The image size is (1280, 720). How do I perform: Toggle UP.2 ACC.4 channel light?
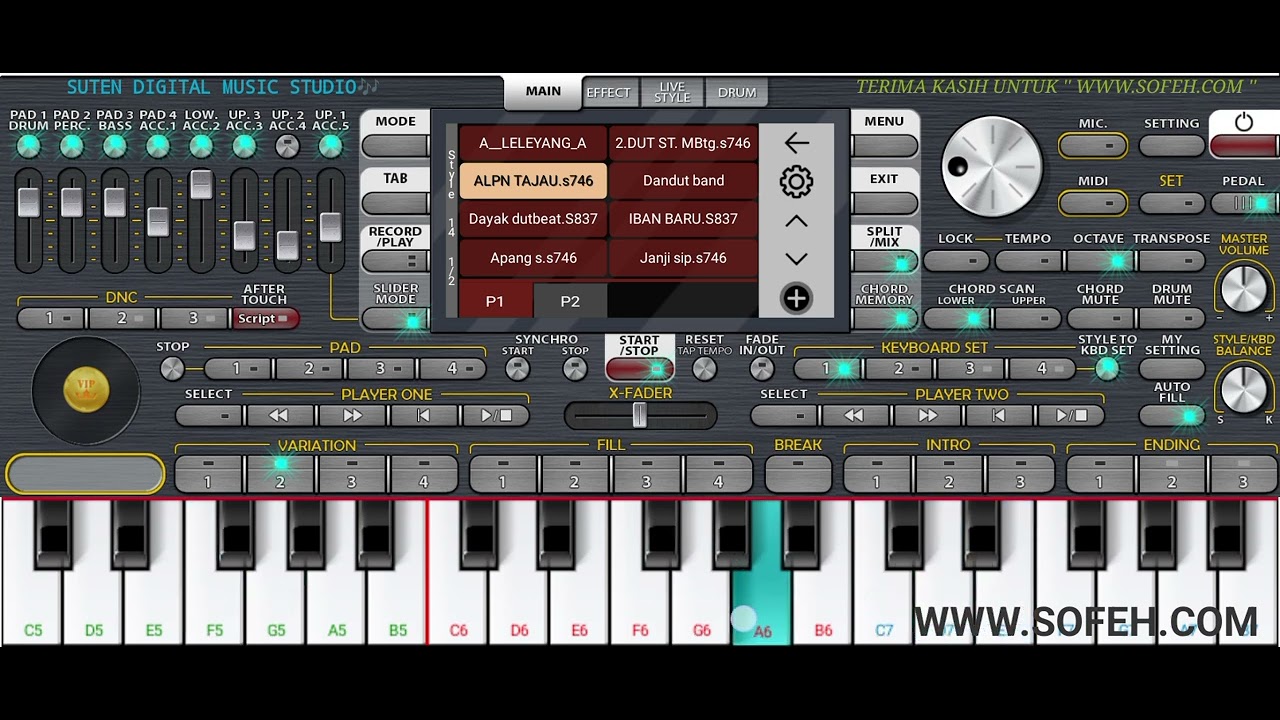point(287,146)
